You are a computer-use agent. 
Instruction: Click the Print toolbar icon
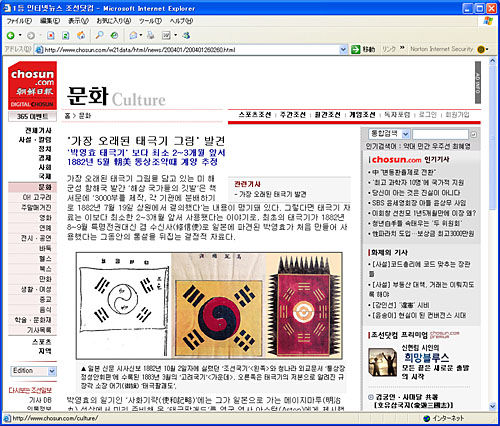(151, 35)
